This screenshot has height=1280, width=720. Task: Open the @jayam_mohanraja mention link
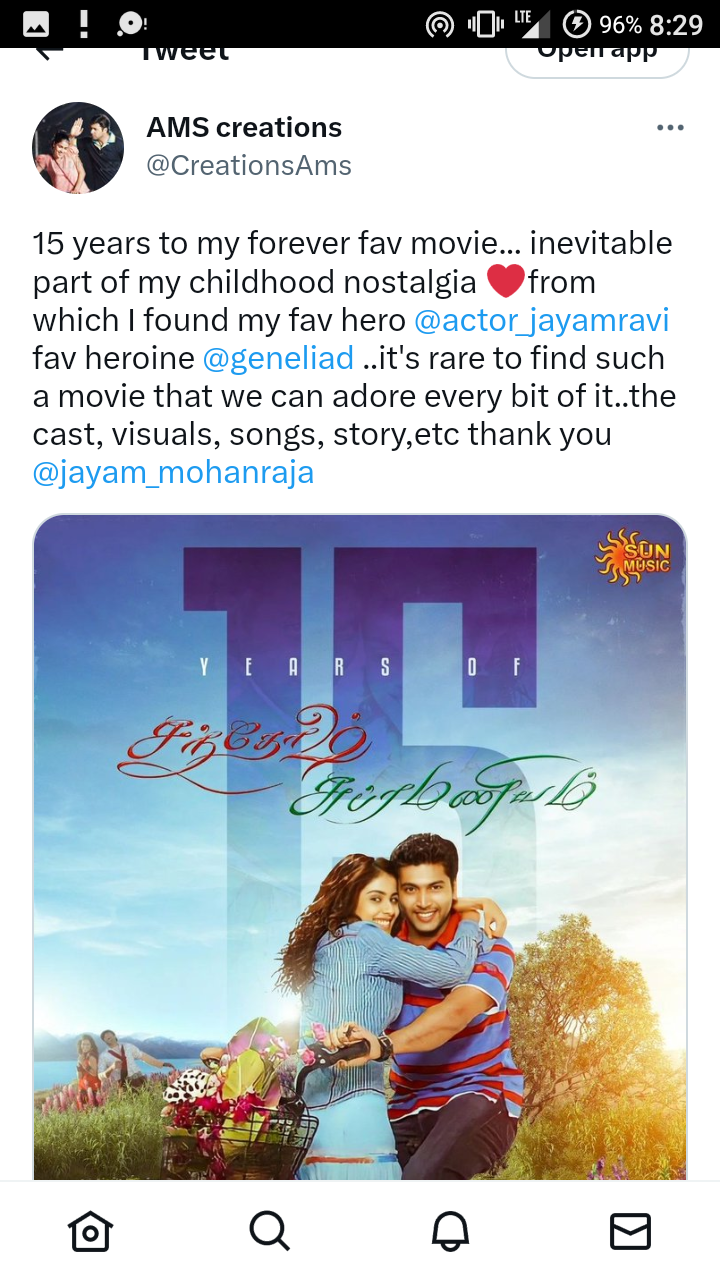(173, 472)
